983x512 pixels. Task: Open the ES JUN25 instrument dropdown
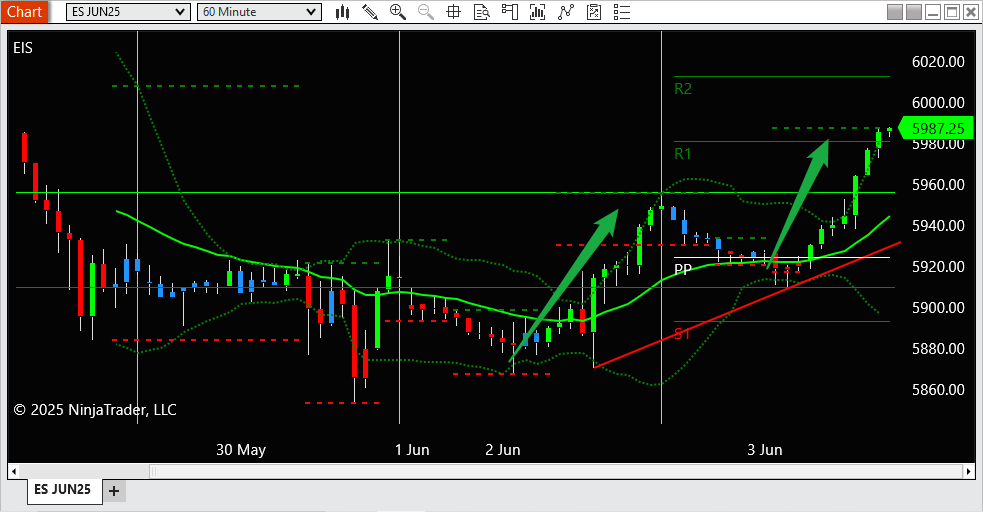tap(128, 12)
